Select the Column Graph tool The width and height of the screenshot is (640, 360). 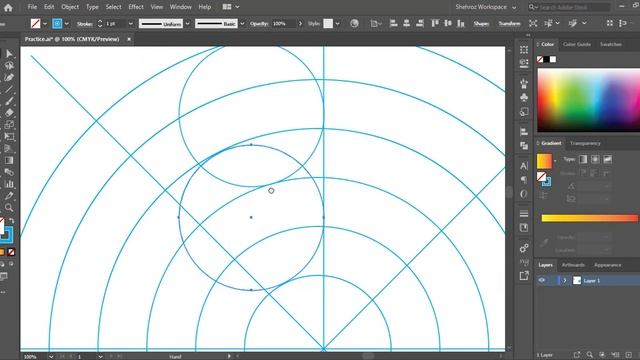pyautogui.click(x=9, y=184)
